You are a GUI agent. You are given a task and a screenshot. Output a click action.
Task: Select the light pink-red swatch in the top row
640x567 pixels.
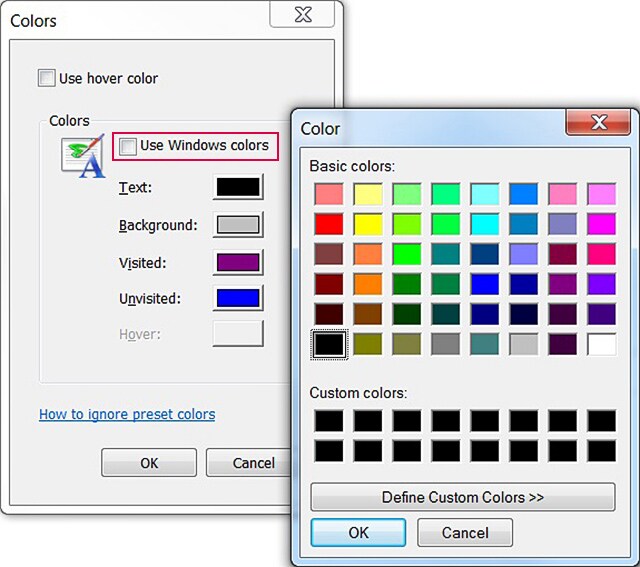pos(329,194)
